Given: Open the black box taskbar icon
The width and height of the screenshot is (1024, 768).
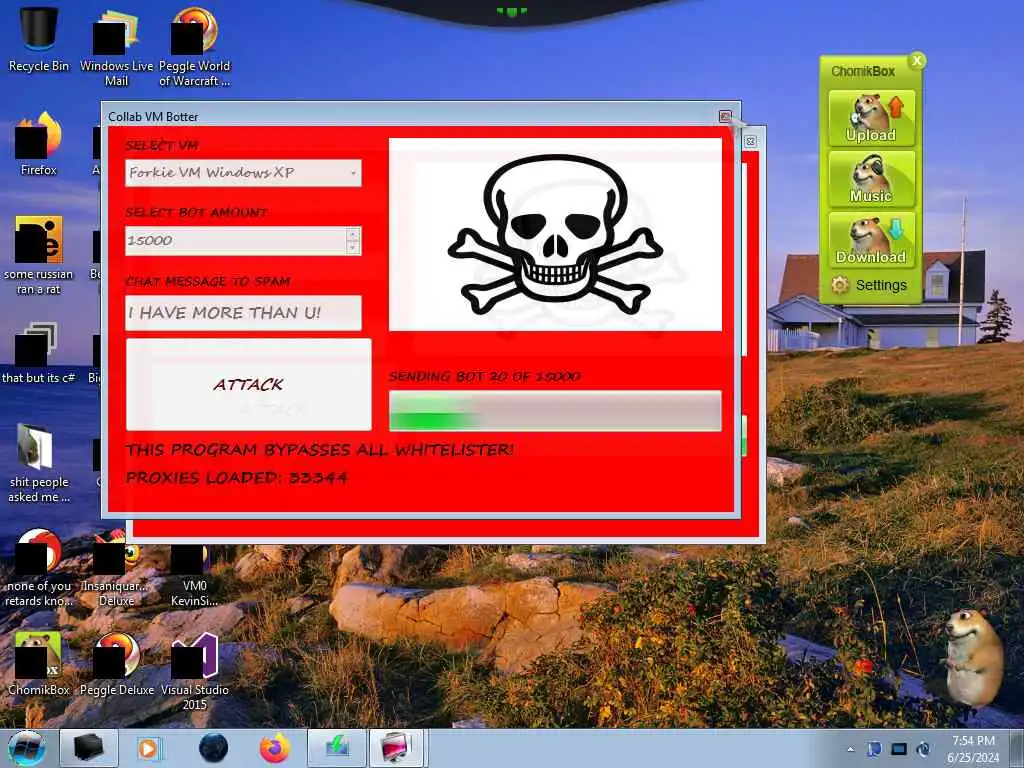Looking at the screenshot, I should 88,748.
